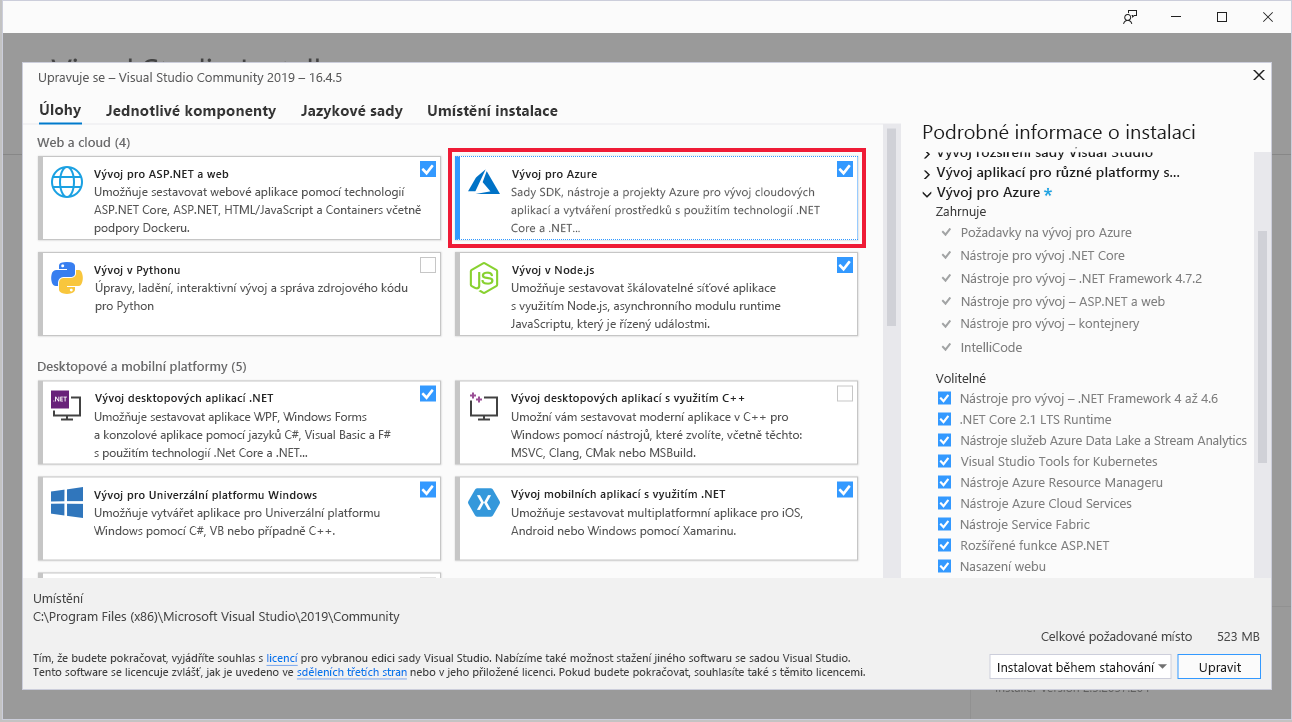
Task: Uncheck Rozšířené funkce ASP.NET option
Action: click(944, 545)
